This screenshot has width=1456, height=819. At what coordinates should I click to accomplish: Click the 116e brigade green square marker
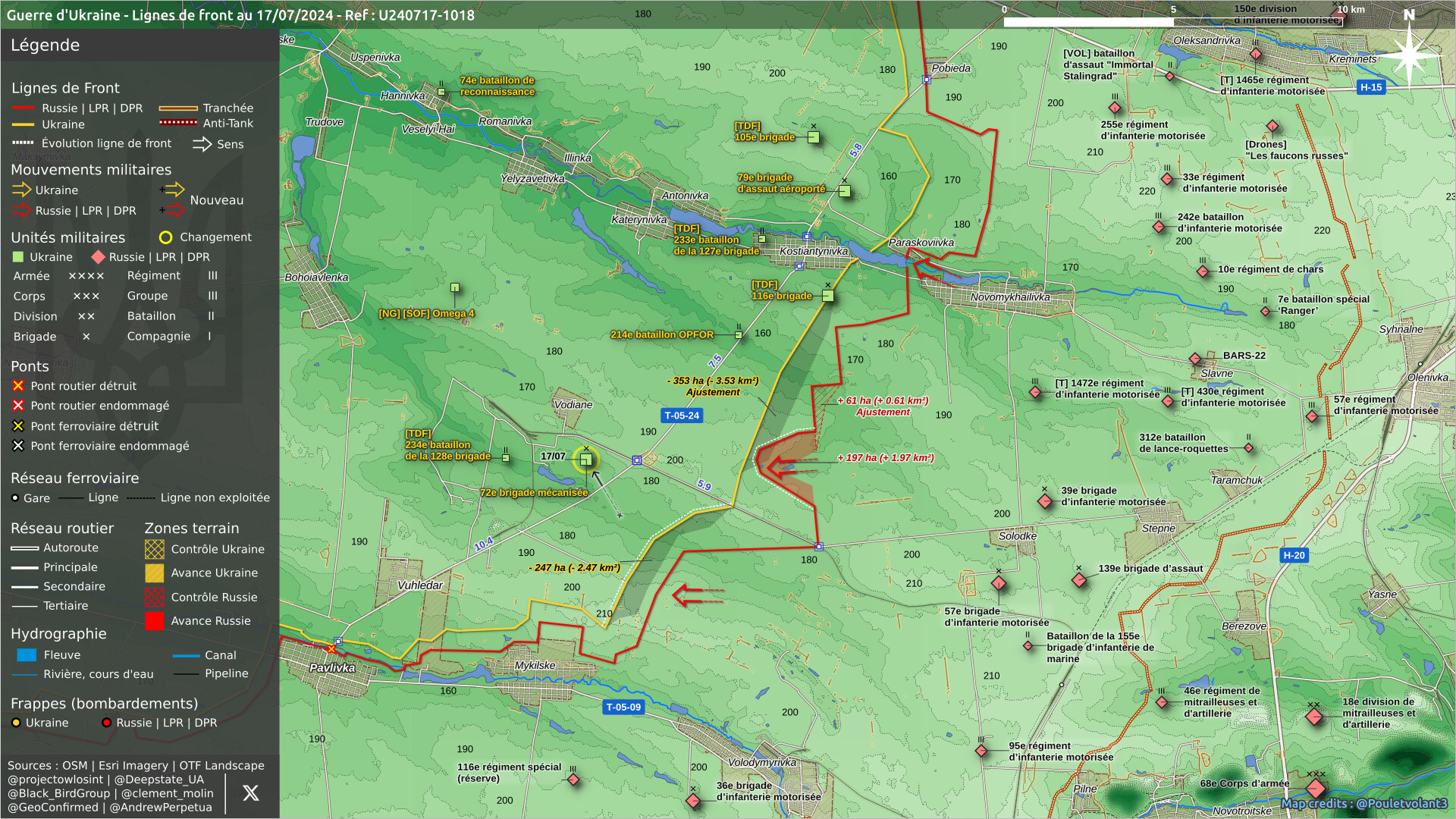coord(828,296)
